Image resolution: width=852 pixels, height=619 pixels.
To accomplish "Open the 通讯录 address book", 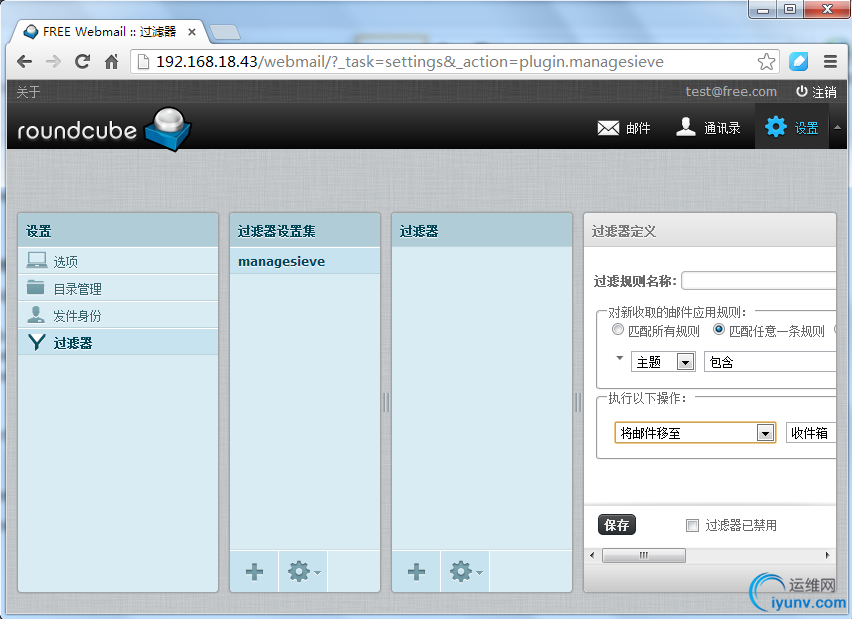I will tap(708, 128).
